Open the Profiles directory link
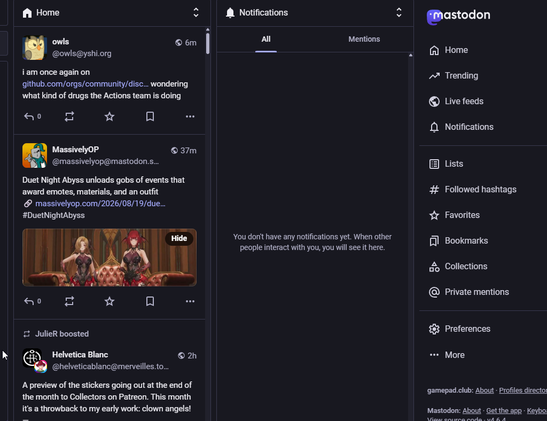547x421 pixels. [523, 390]
